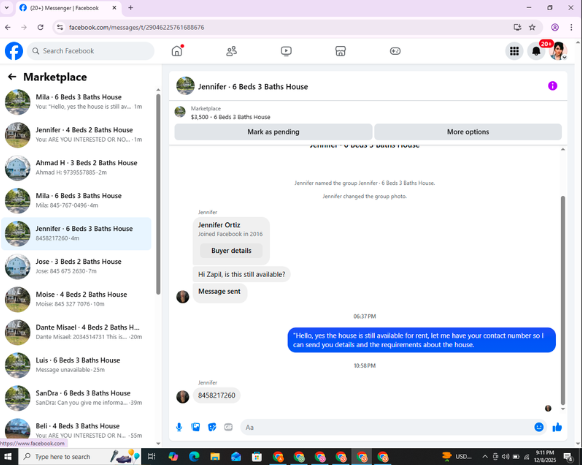The width and height of the screenshot is (582, 465).
Task: Open Mila chat showing 845-767-0496
Action: pyautogui.click(x=76, y=200)
